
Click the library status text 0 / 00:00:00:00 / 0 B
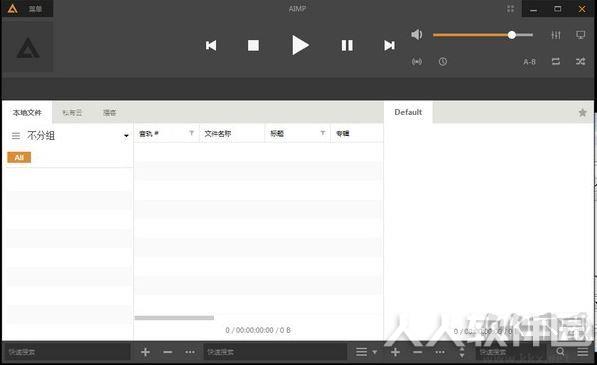point(258,330)
